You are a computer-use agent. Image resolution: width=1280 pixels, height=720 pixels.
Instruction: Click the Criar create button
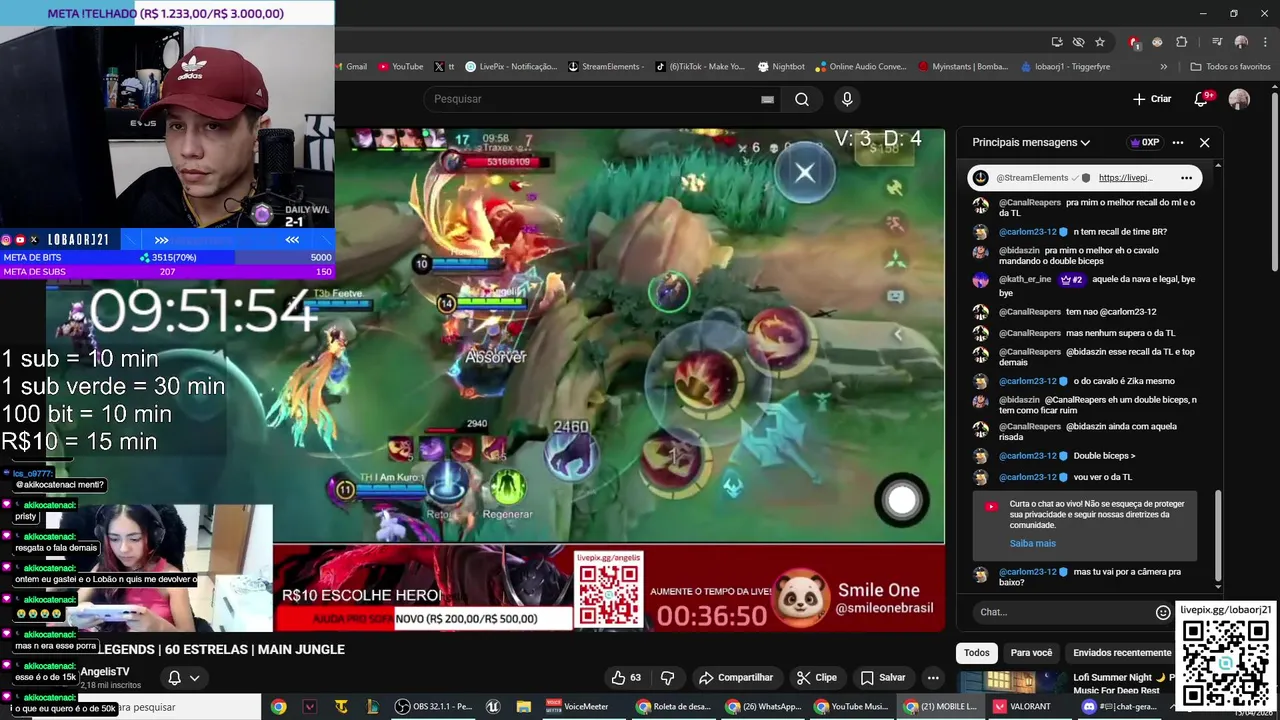[x=1152, y=99]
